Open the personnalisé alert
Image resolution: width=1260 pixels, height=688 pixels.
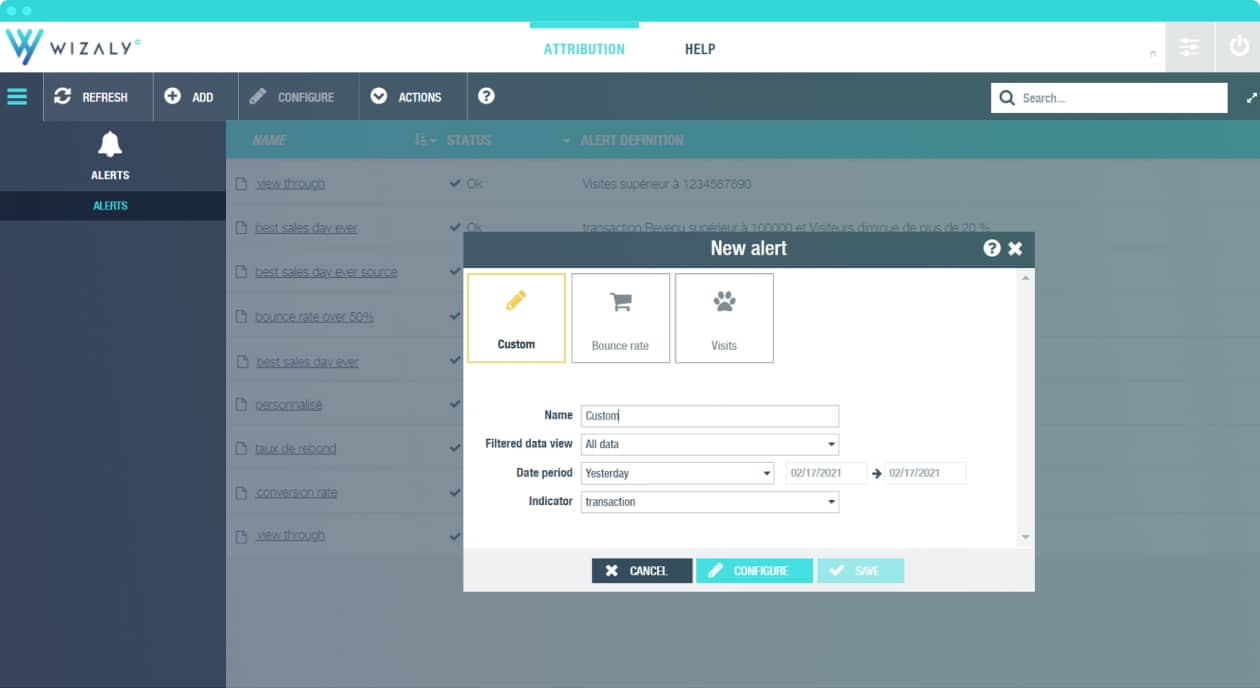click(x=288, y=405)
